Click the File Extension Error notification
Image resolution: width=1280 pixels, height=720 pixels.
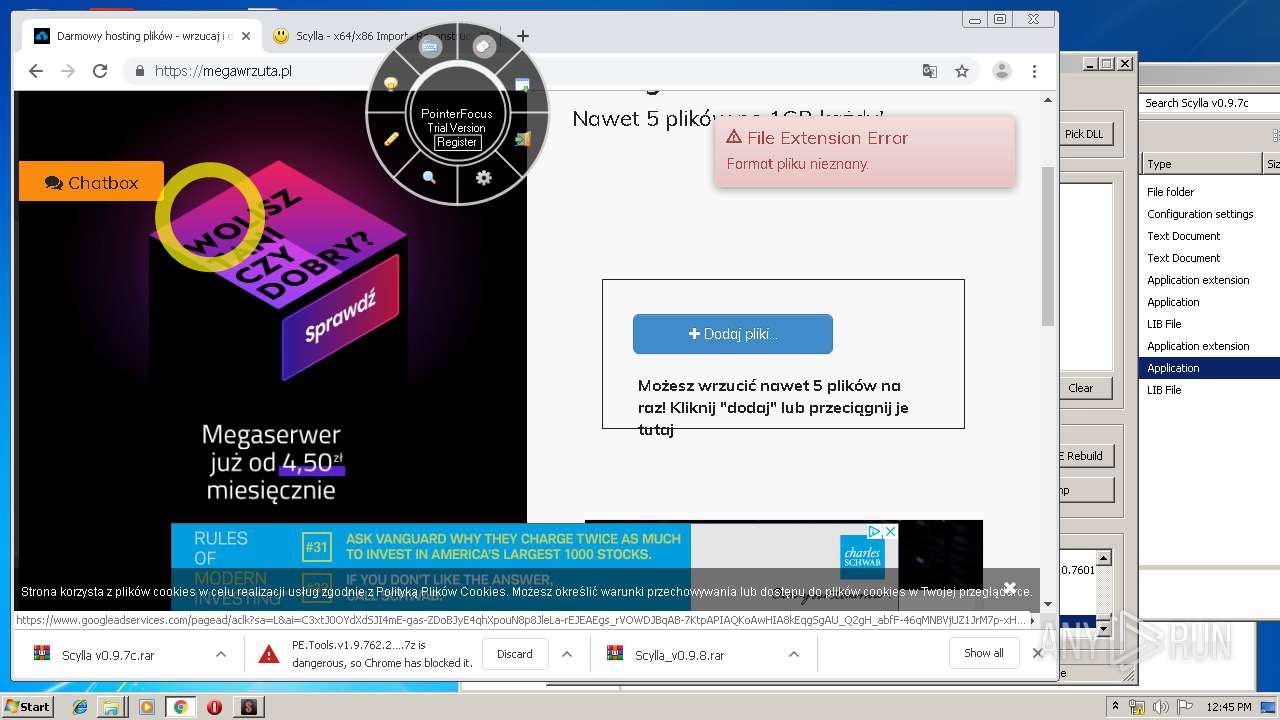point(865,151)
